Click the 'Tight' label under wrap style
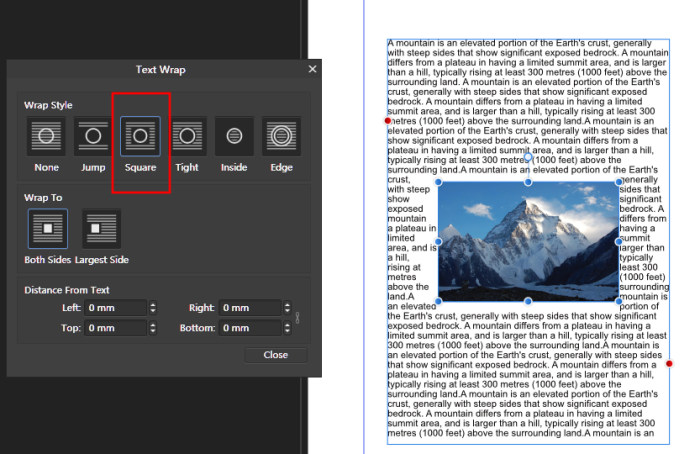 [x=187, y=167]
